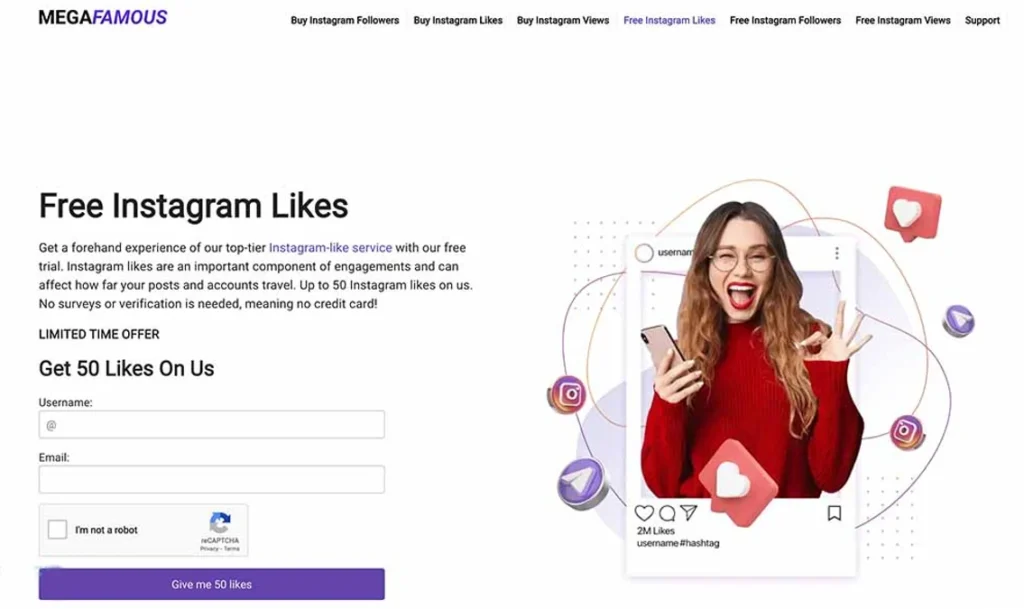Image resolution: width=1024 pixels, height=609 pixels.
Task: Go to Free Instagram Followers page
Action: click(x=785, y=20)
